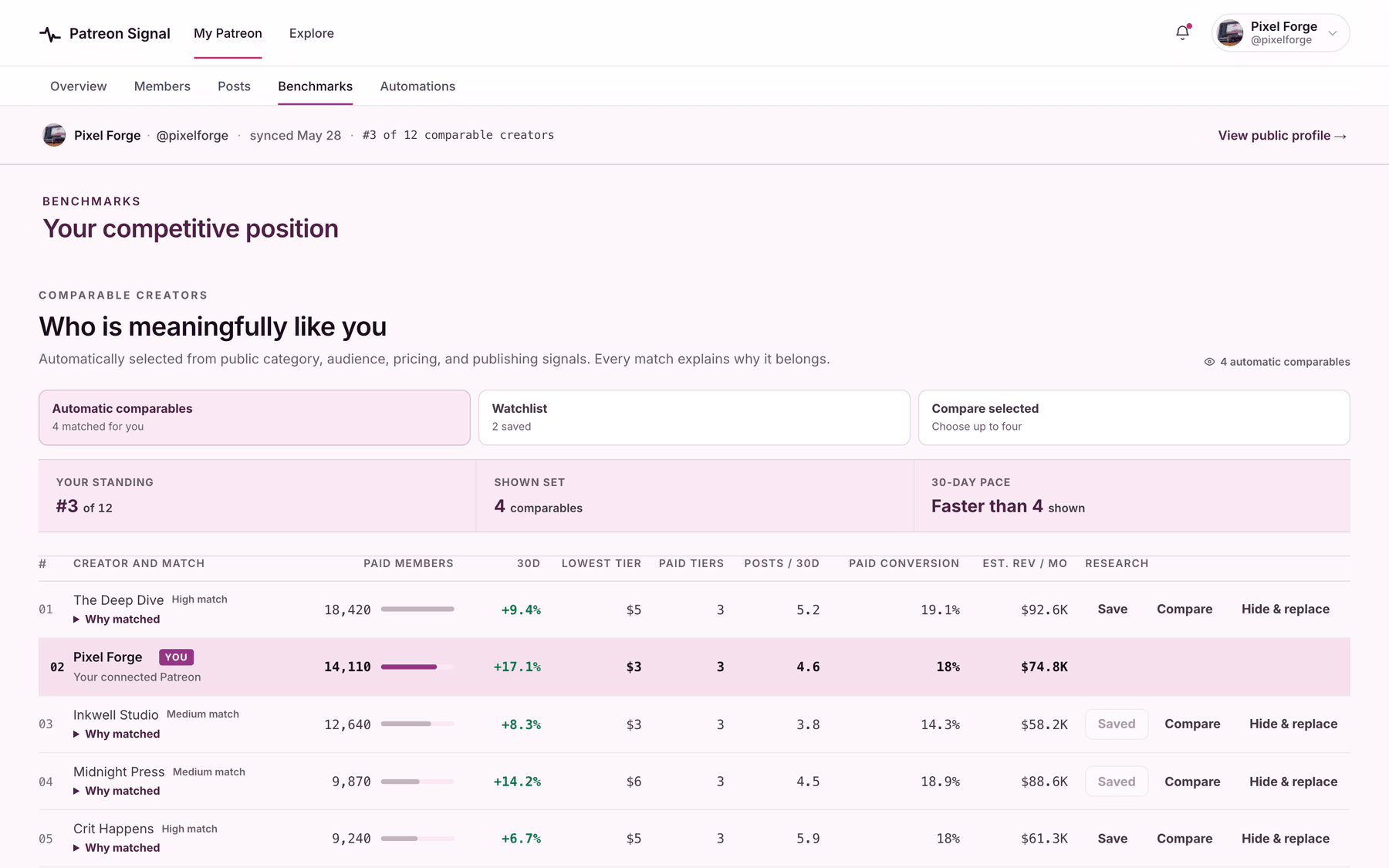
Task: Expand Why matched for Inkwell Studio
Action: [x=117, y=735]
